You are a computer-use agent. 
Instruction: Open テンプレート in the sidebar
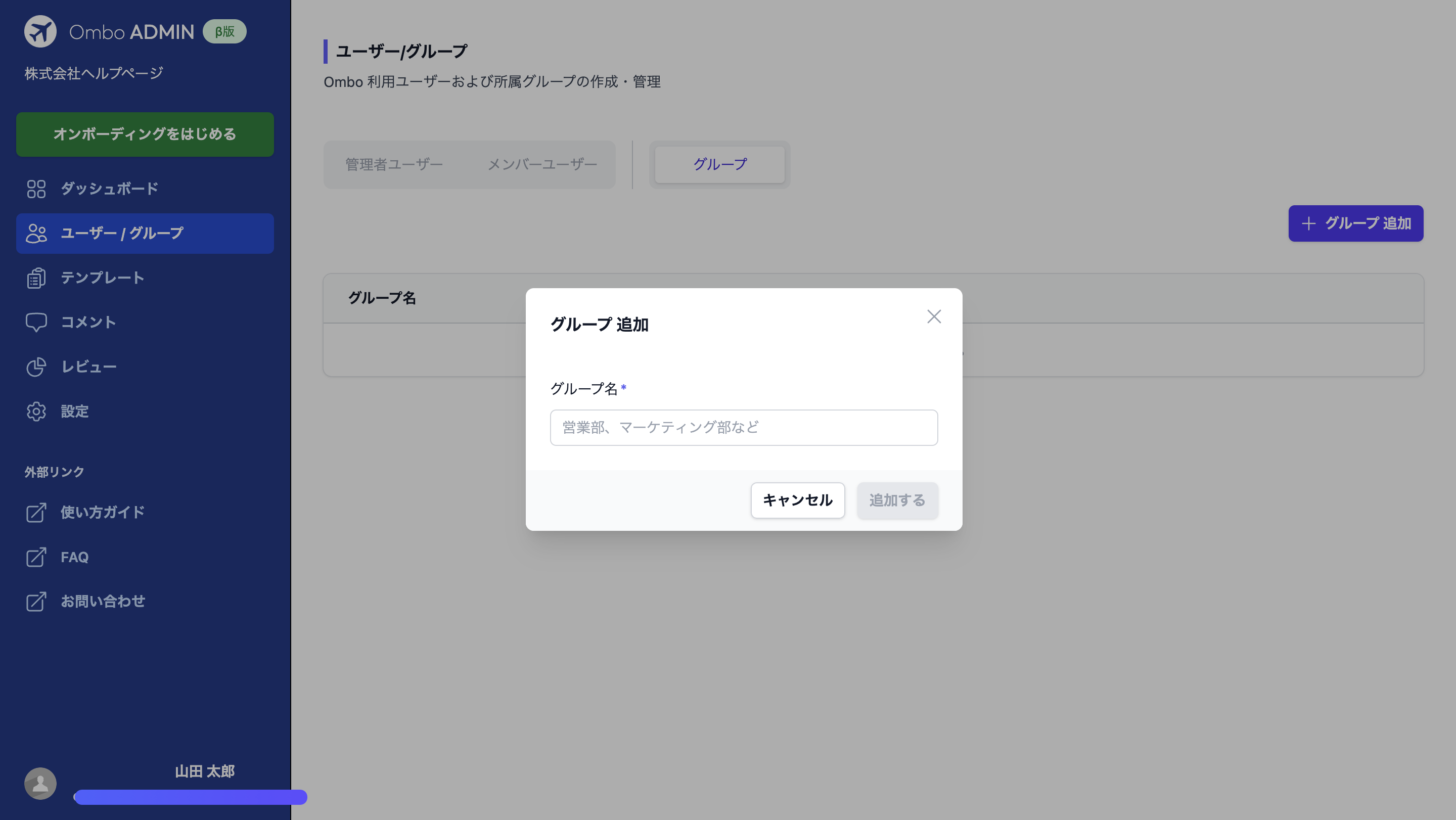point(145,278)
